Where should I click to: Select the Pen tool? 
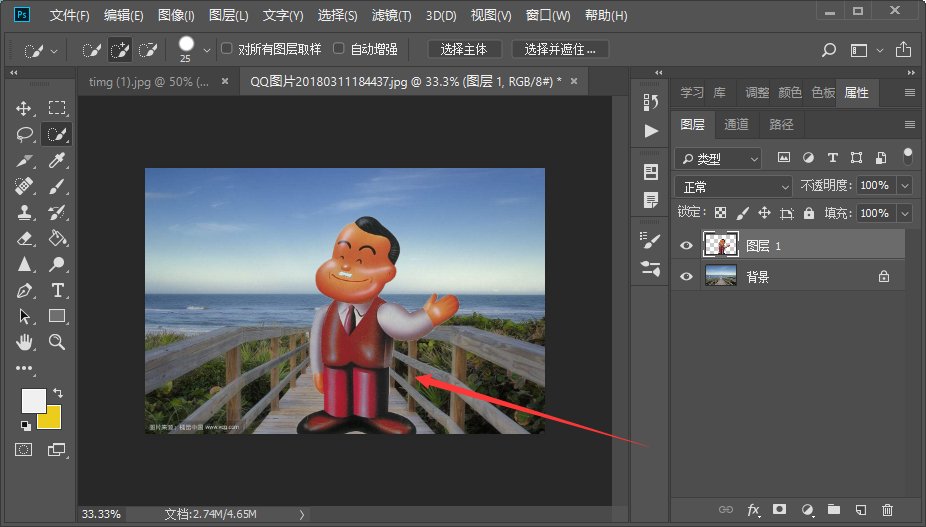click(x=24, y=290)
